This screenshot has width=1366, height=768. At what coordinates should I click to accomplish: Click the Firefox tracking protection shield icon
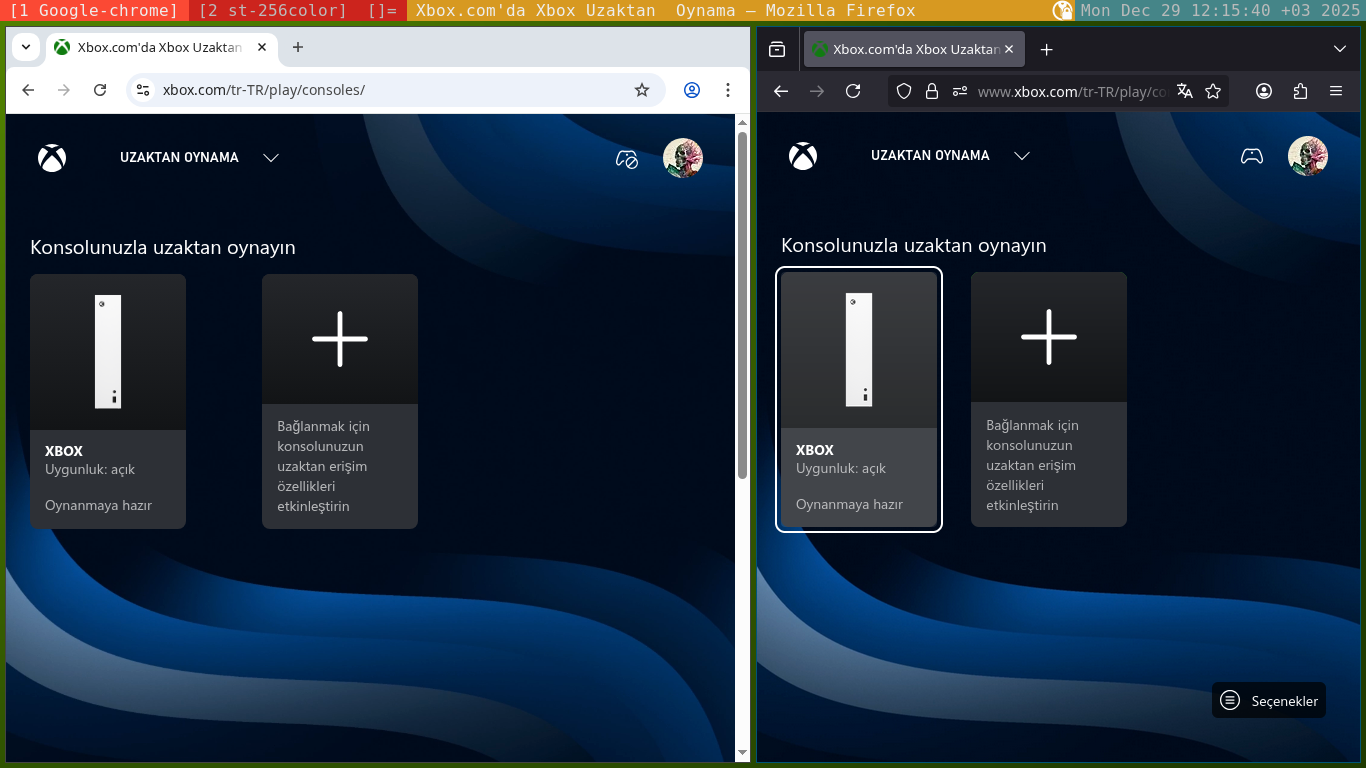904,91
